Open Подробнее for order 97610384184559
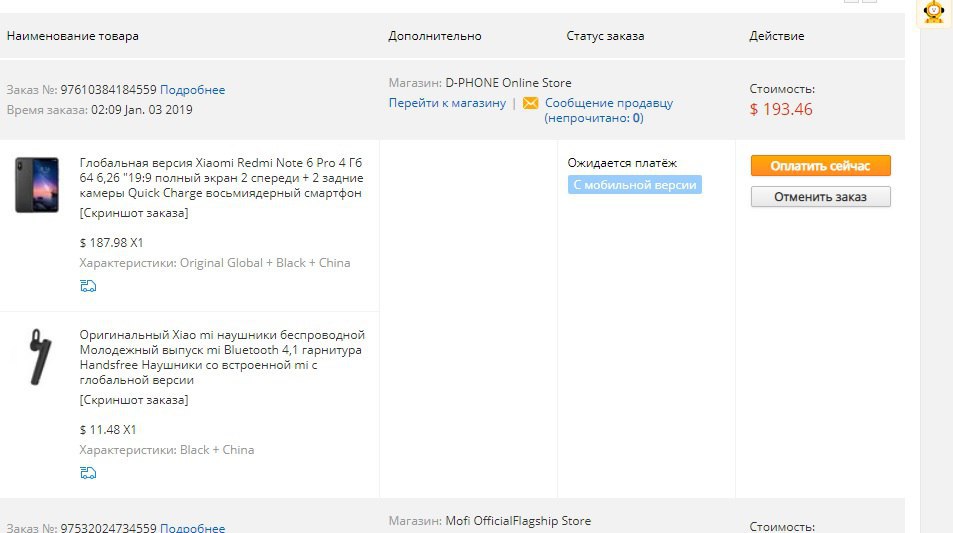The height and width of the screenshot is (533, 953). [x=192, y=90]
